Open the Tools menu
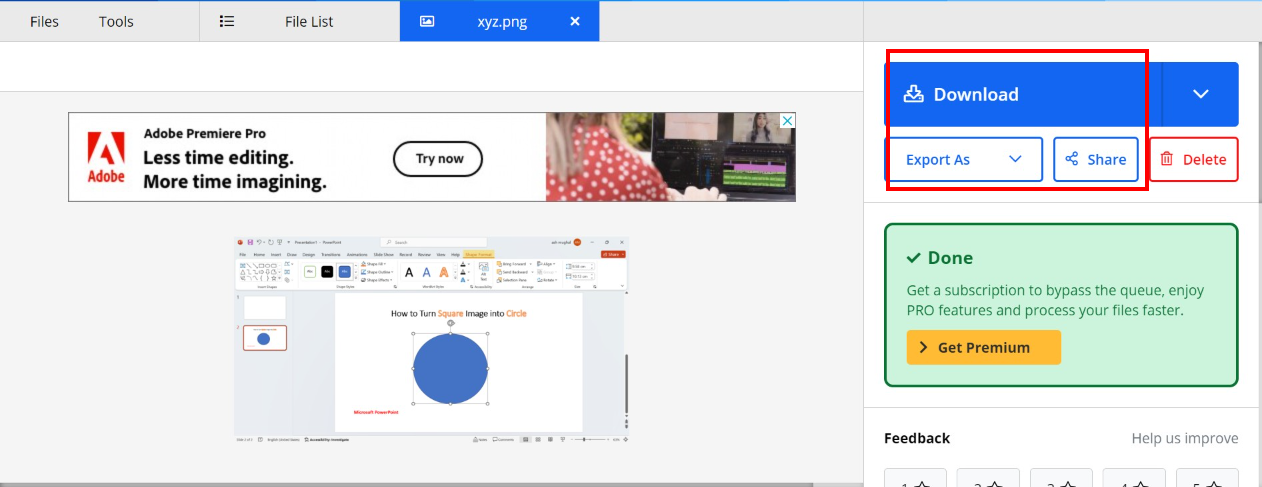Viewport: 1262px width, 487px height. (116, 21)
